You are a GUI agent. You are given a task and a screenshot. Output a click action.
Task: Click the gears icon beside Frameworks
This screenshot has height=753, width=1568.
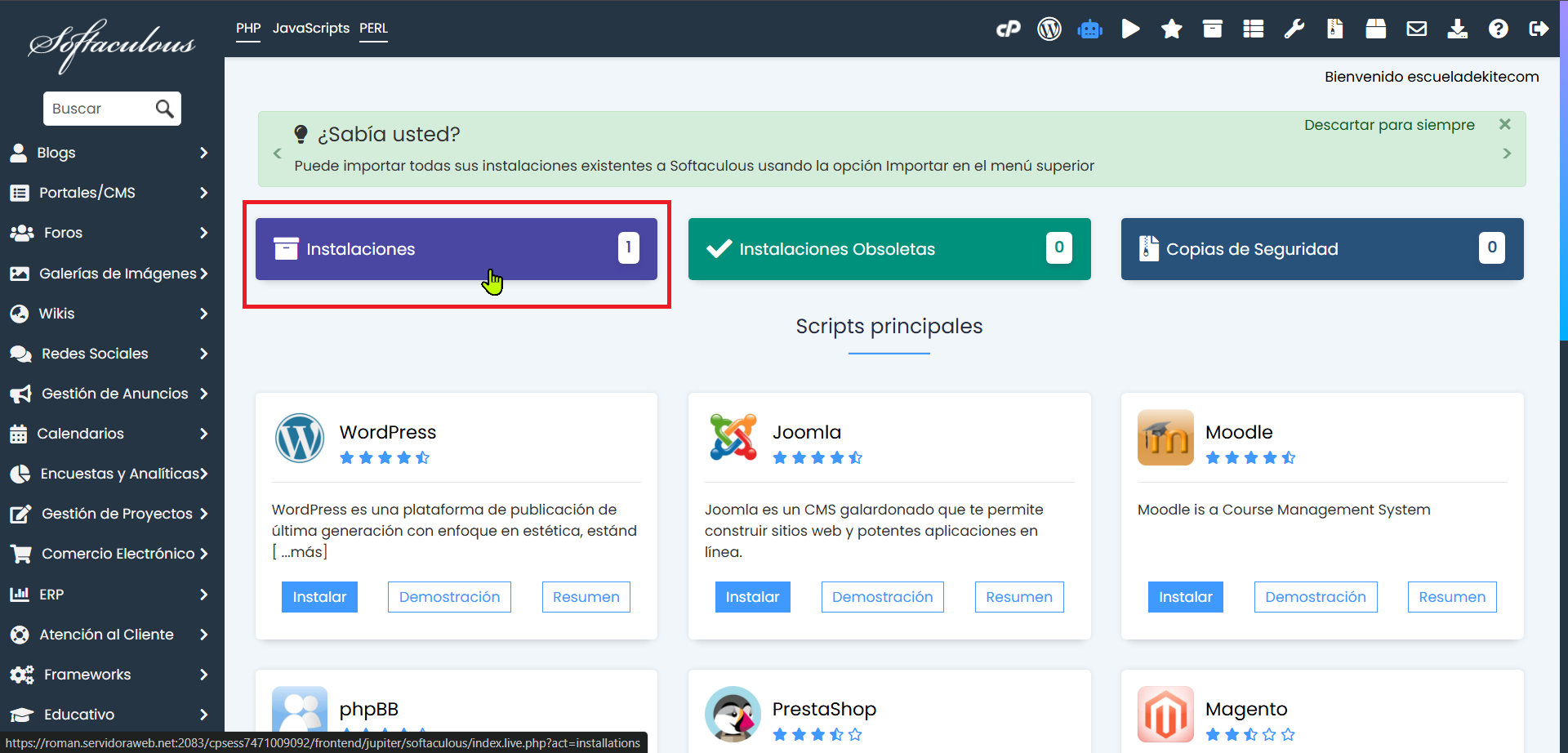pos(21,675)
